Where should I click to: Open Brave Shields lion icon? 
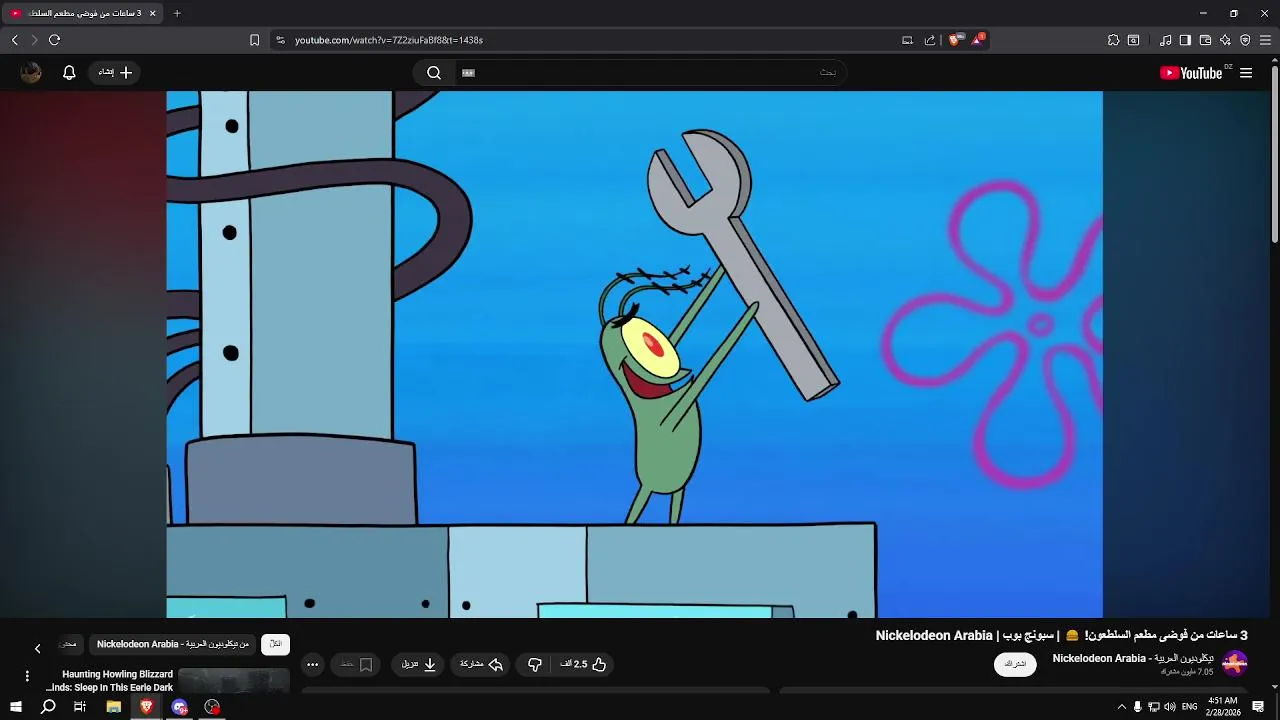coord(955,40)
